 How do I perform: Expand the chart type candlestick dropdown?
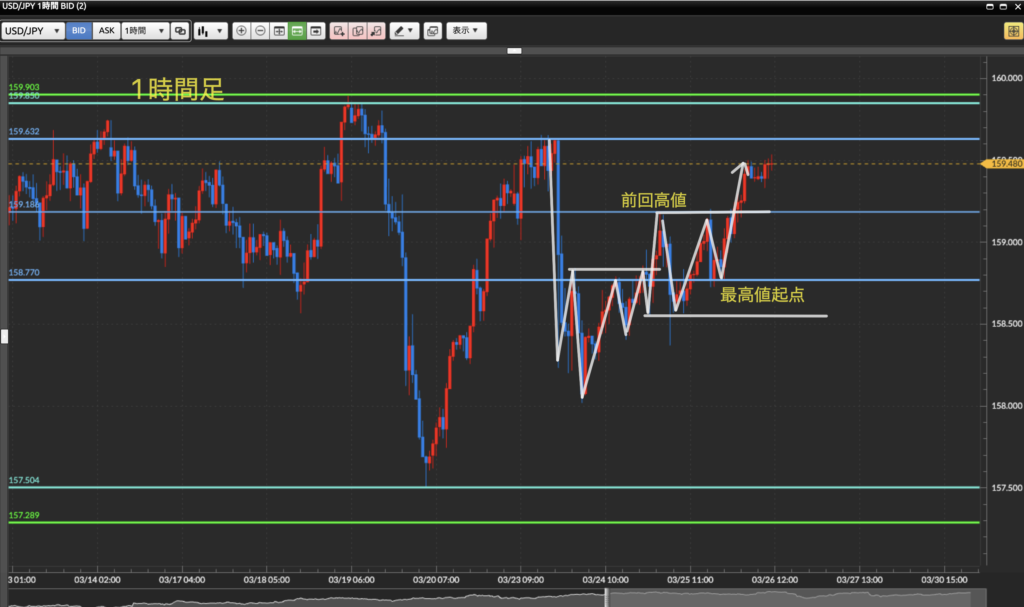coord(209,31)
